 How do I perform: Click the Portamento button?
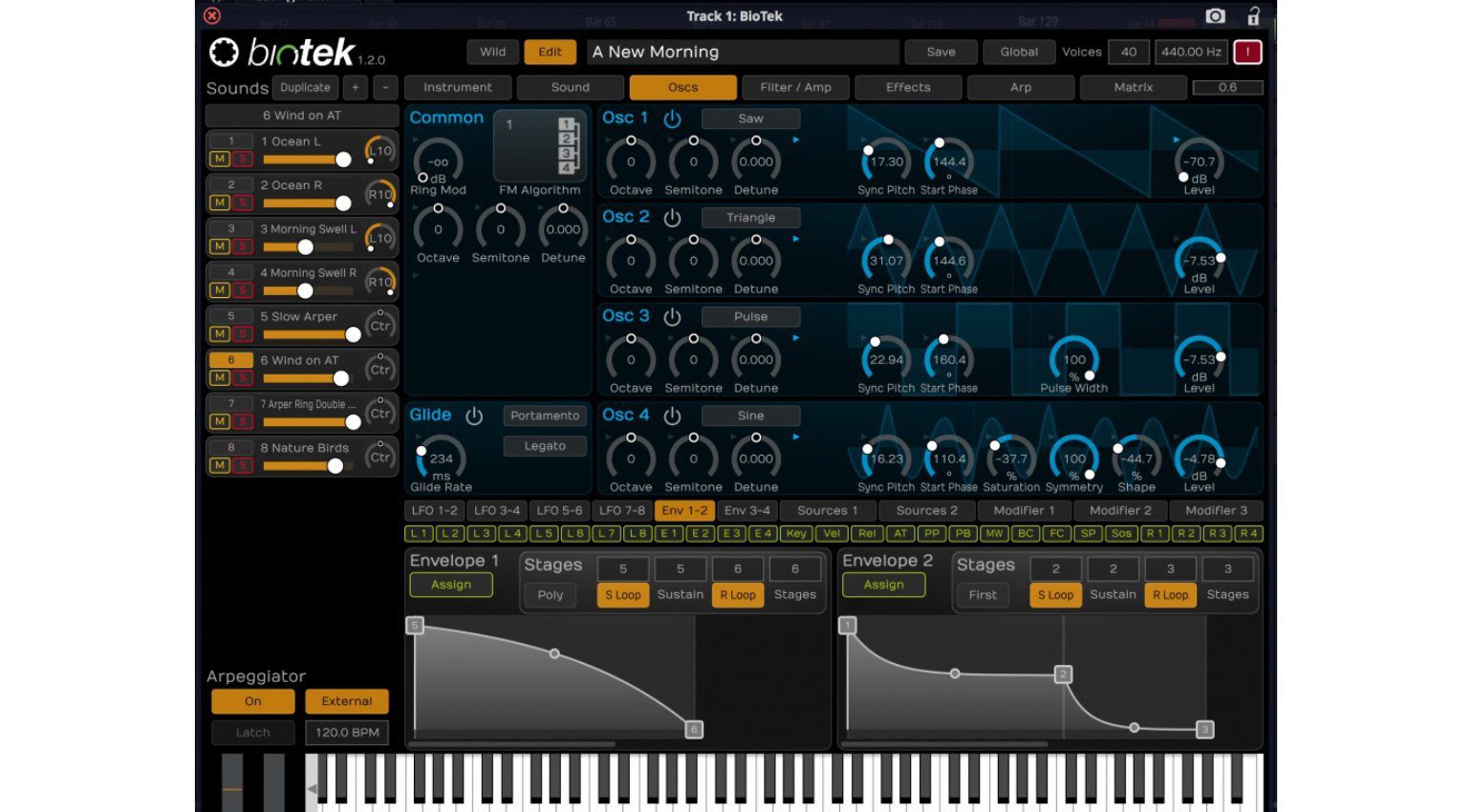pyautogui.click(x=545, y=416)
